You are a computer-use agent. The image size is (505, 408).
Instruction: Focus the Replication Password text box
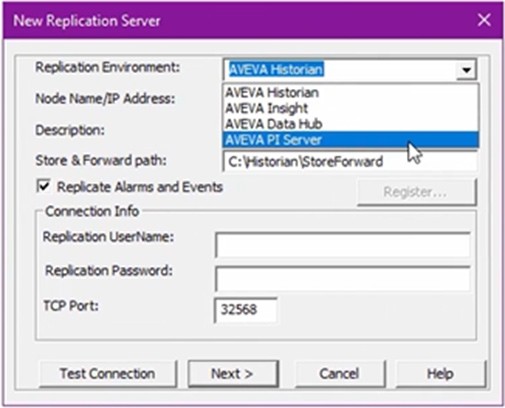point(343,278)
